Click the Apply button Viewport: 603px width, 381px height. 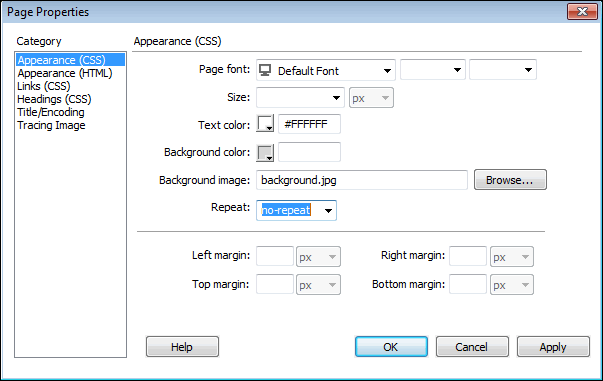tap(553, 347)
